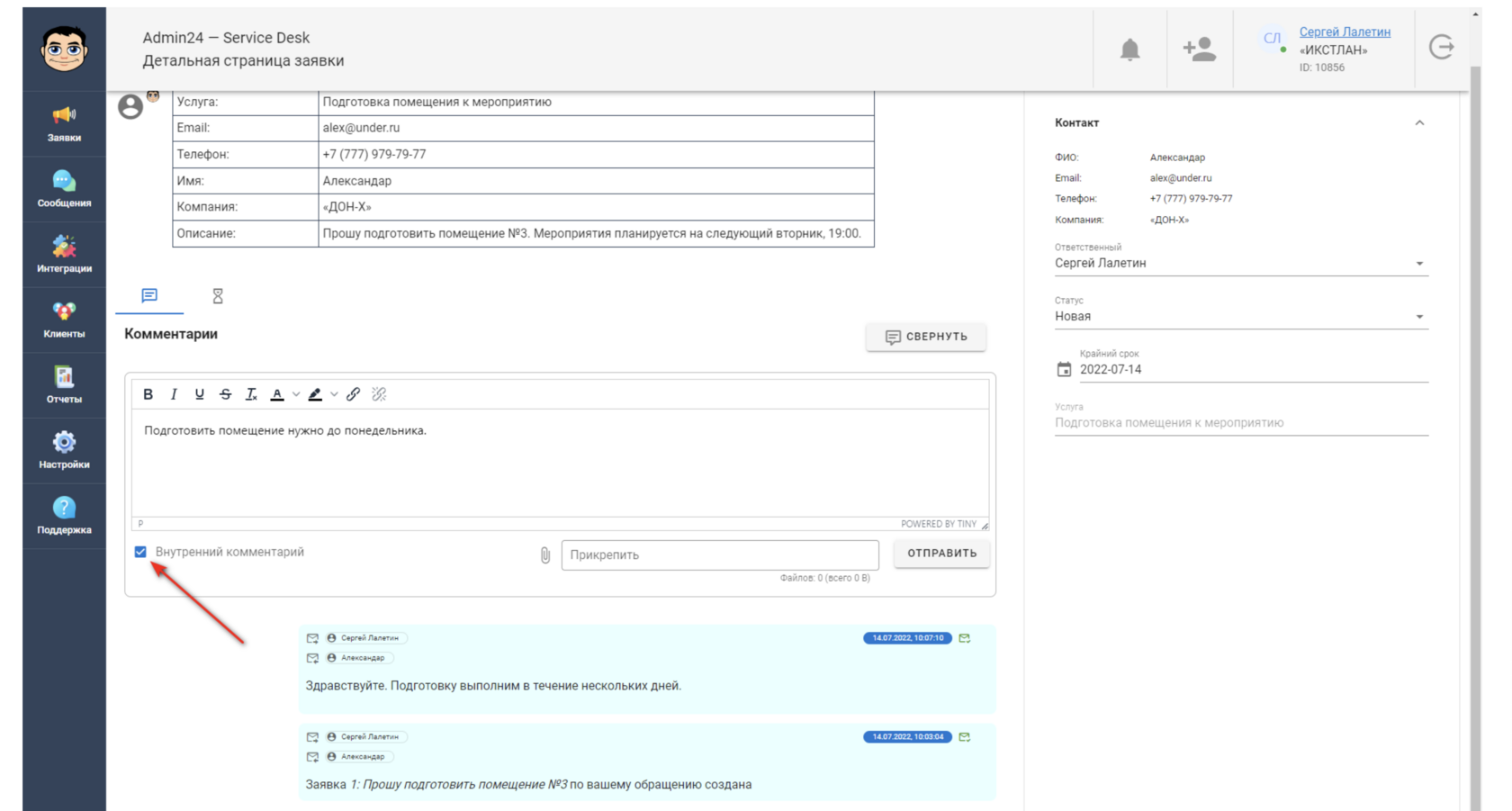This screenshot has width=1512, height=811.
Task: Go to Интеграции sidebar item
Action: click(x=64, y=255)
